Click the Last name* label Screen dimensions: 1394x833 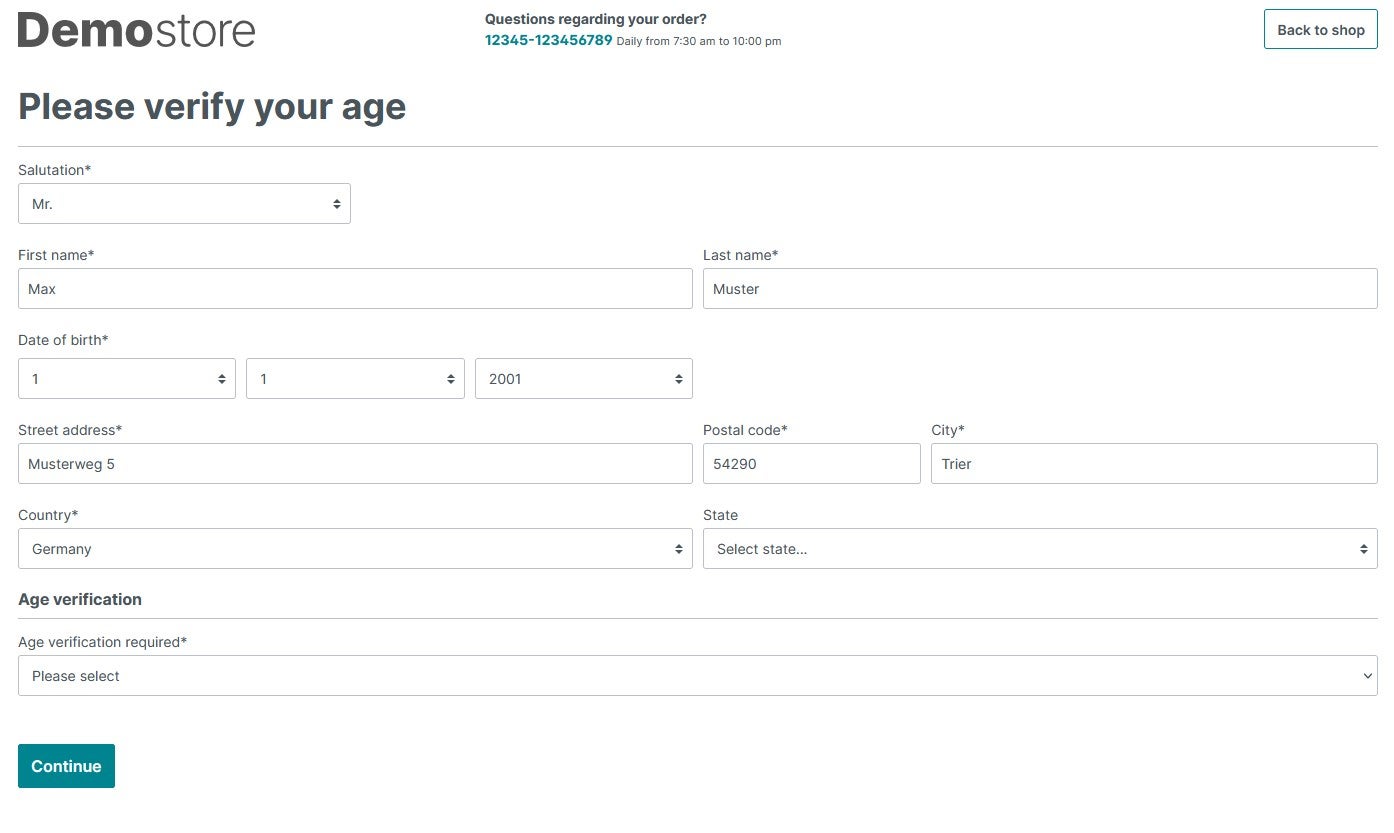[x=740, y=255]
